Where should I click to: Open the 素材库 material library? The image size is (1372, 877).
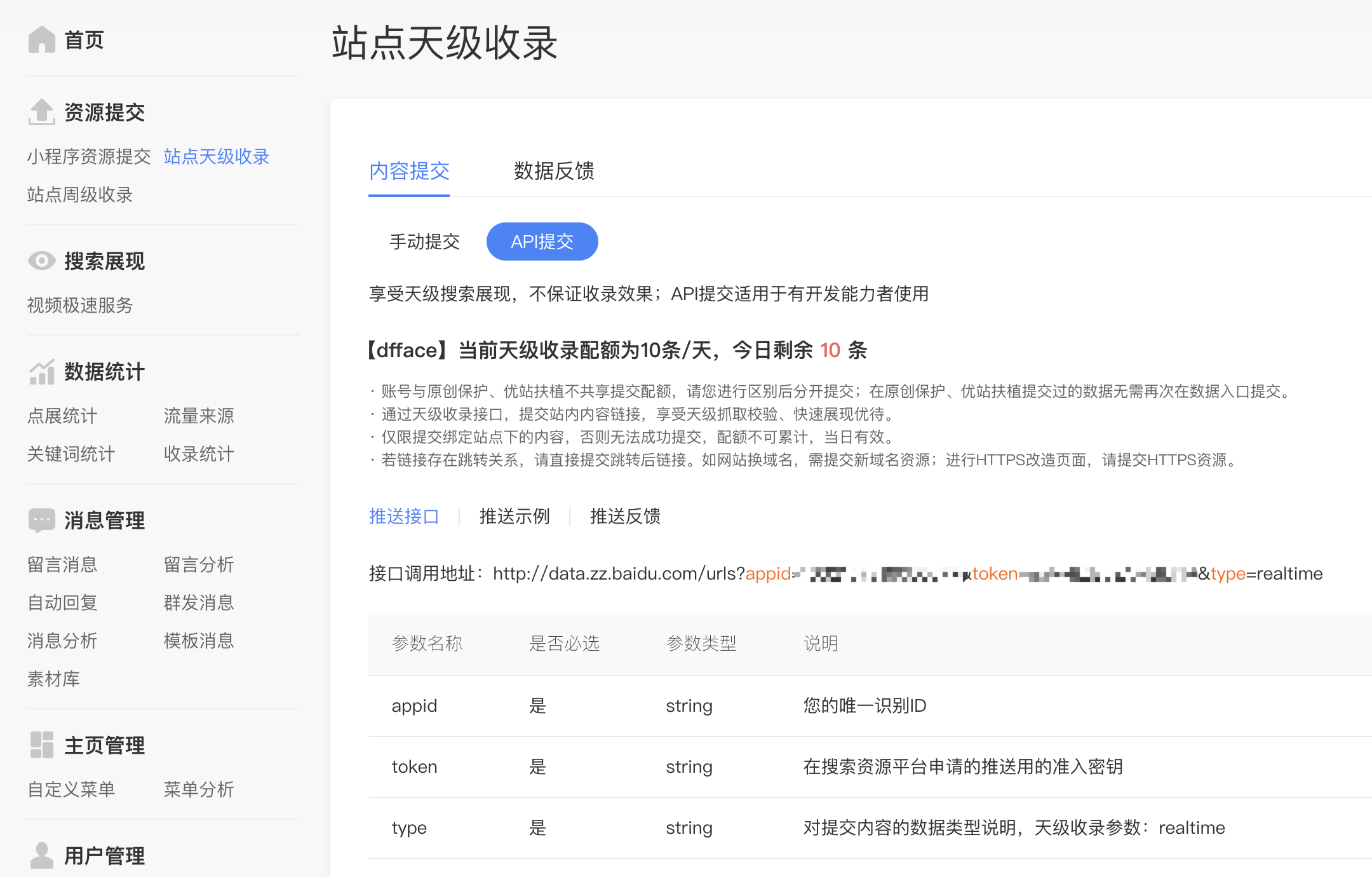tap(54, 679)
